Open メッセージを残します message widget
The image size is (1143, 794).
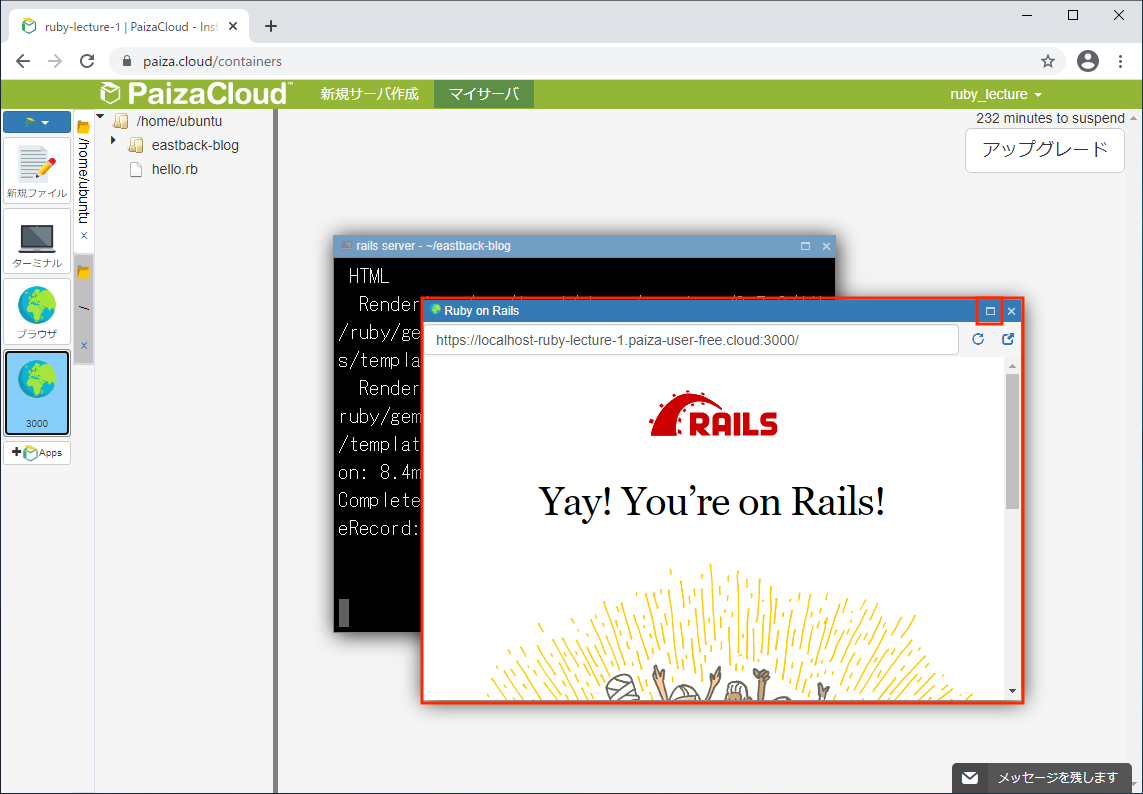(1042, 778)
